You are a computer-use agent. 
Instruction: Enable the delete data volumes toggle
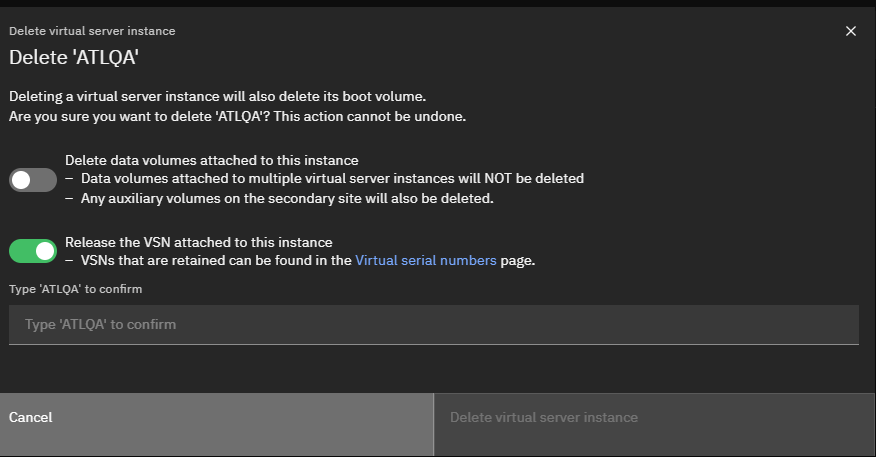[33, 180]
